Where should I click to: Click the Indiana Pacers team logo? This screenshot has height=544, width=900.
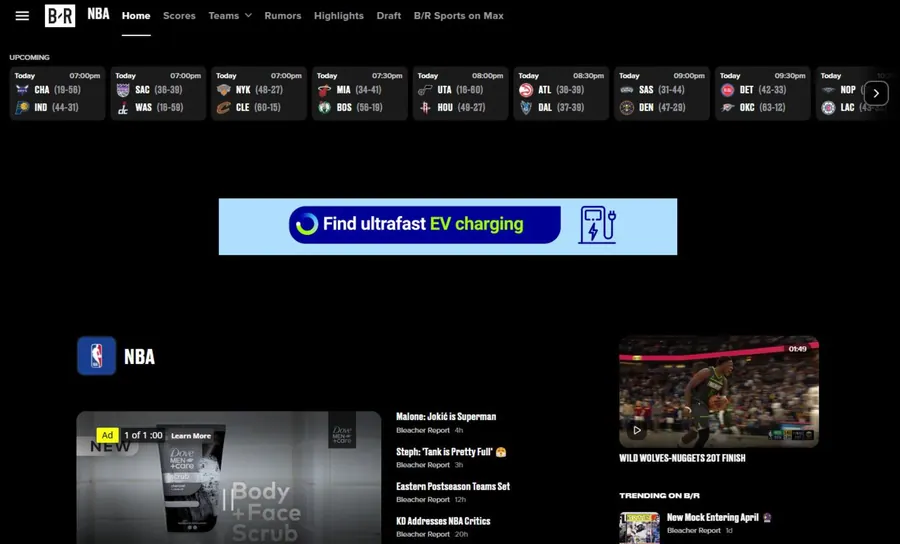tap(22, 107)
